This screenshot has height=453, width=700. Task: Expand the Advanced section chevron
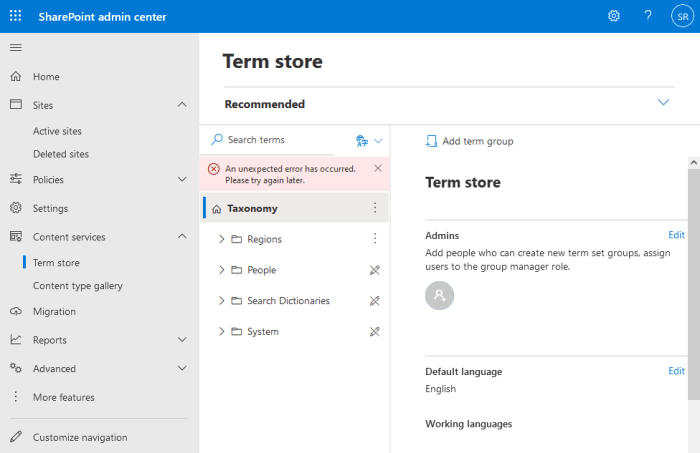click(182, 368)
